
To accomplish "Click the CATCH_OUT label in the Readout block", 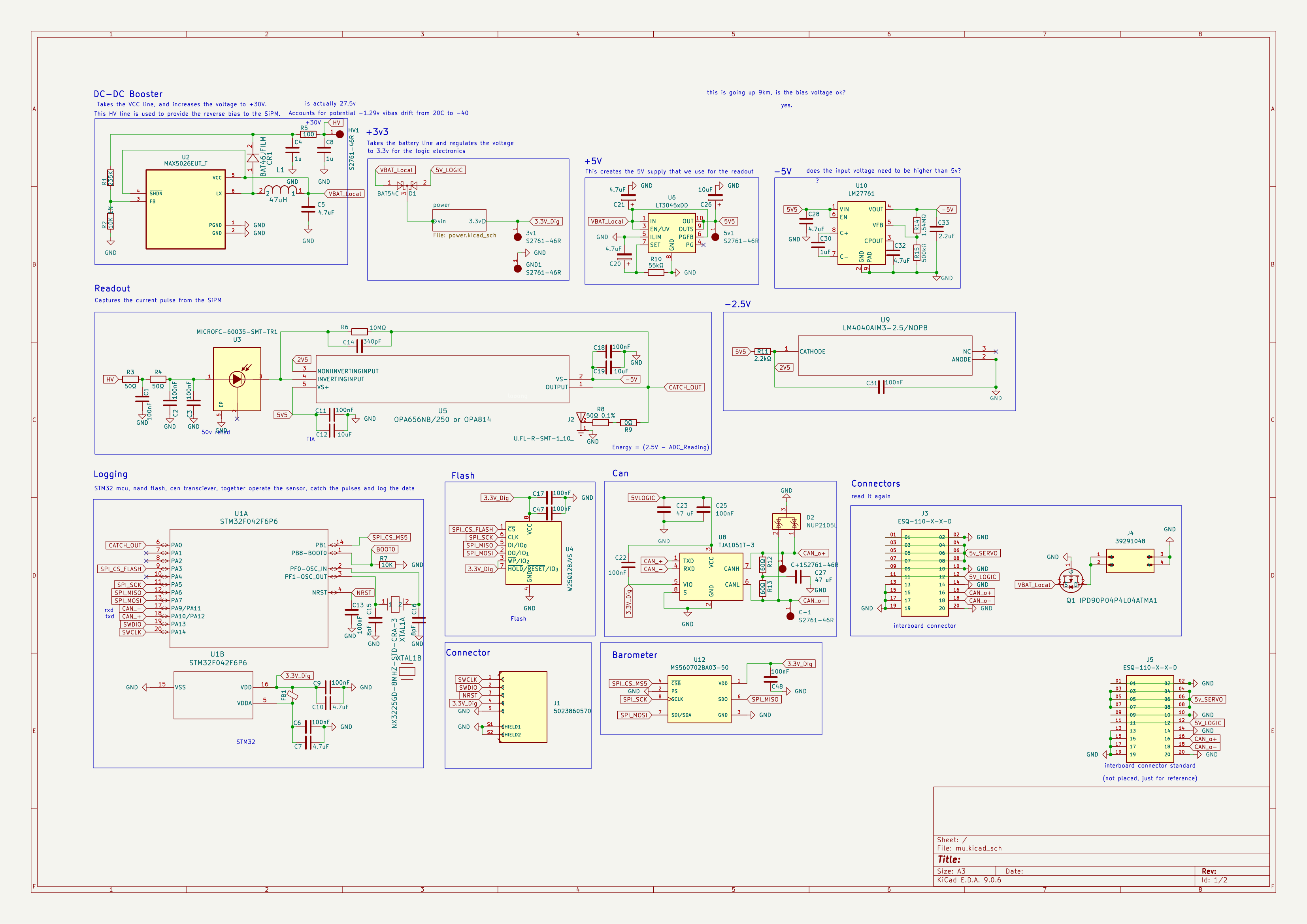I will tap(685, 387).
